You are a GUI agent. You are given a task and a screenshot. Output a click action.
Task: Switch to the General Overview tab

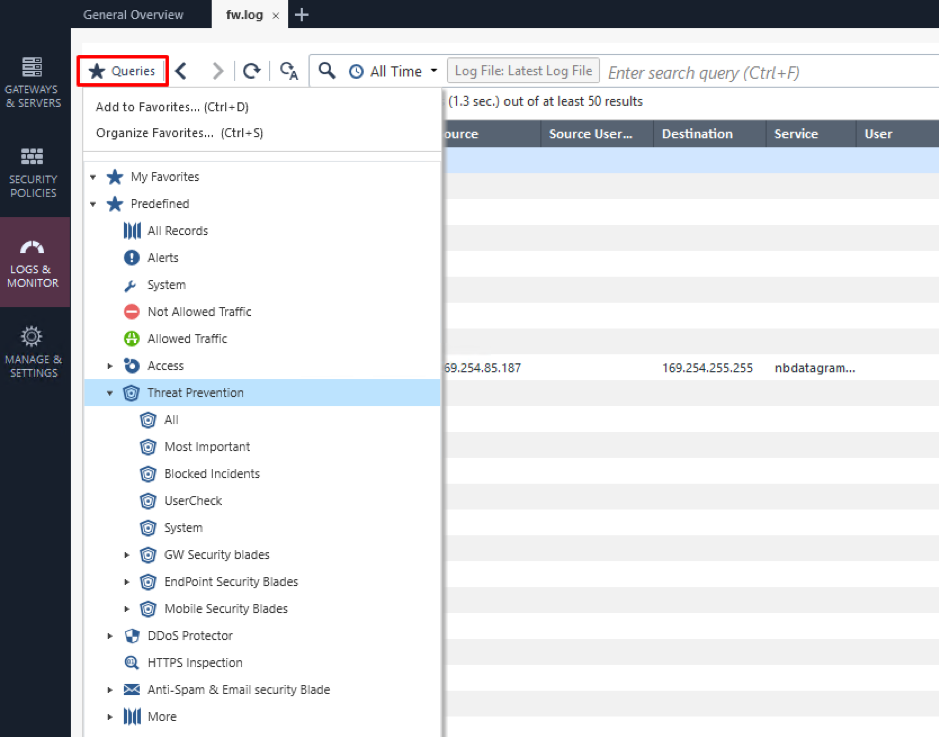134,14
